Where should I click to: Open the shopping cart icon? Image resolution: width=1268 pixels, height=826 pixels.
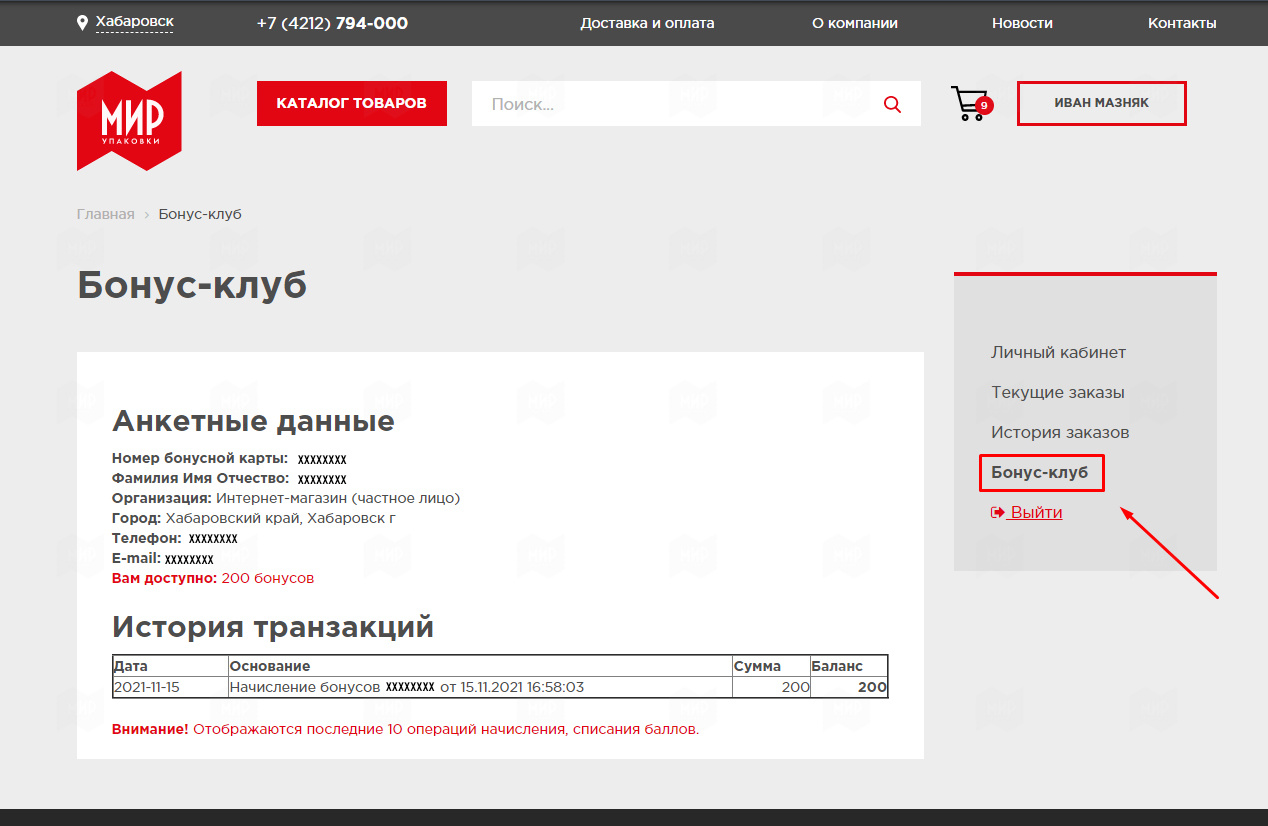click(x=967, y=104)
